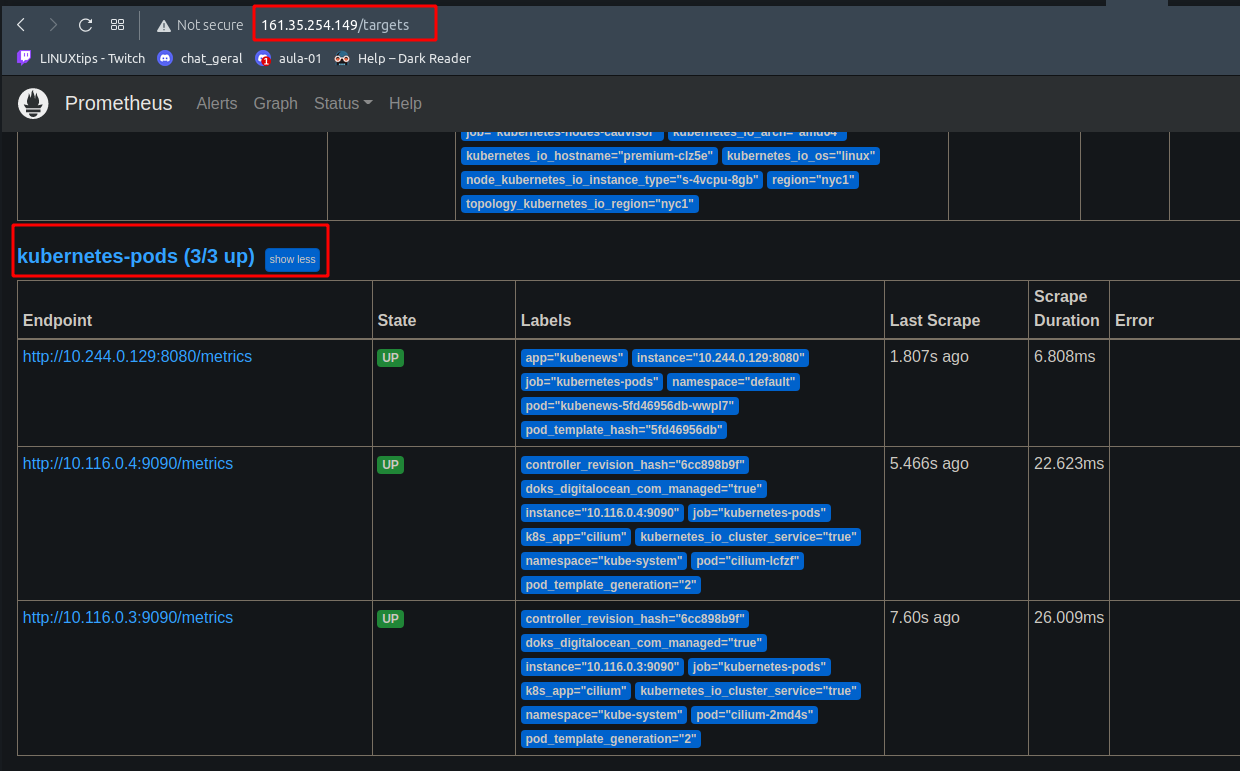Click the topology_kubernetes_io_region="nyc1" label
Viewport: 1240px width, 771px height.
click(580, 204)
